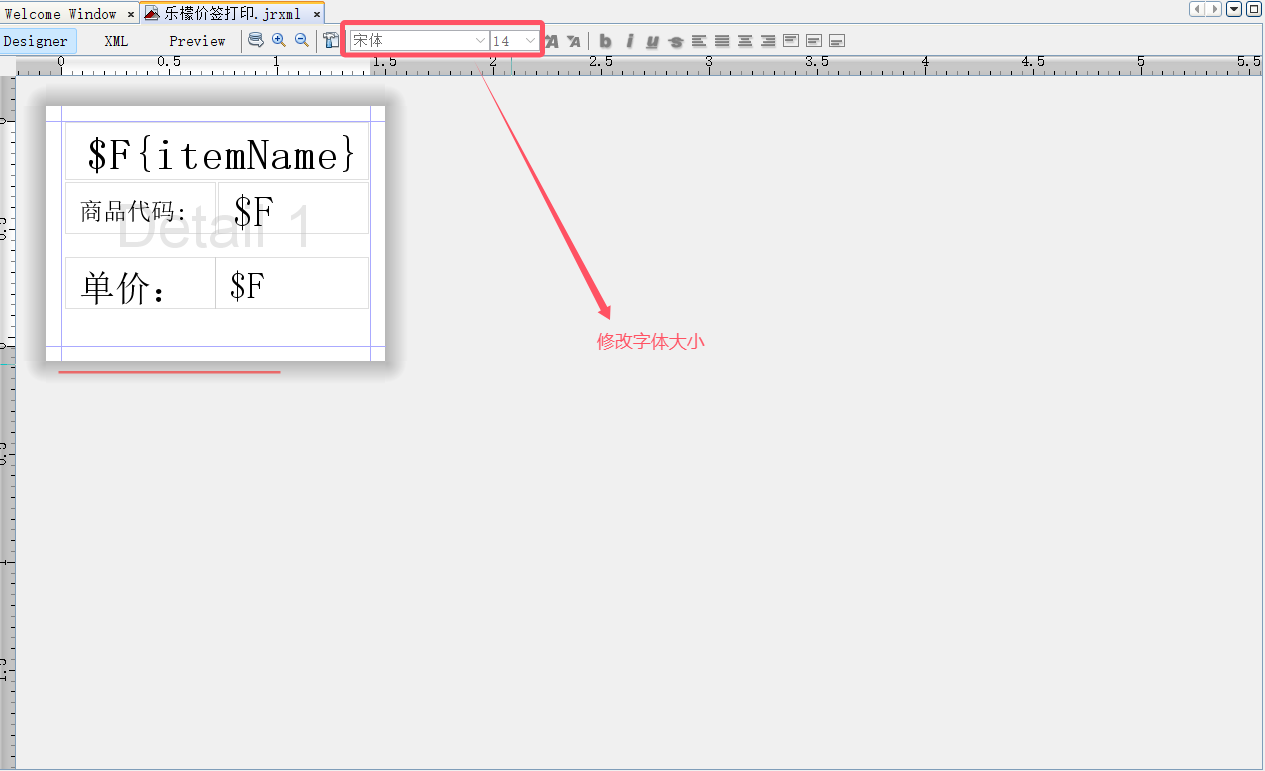Click the format painter icon before font box

coord(331,41)
